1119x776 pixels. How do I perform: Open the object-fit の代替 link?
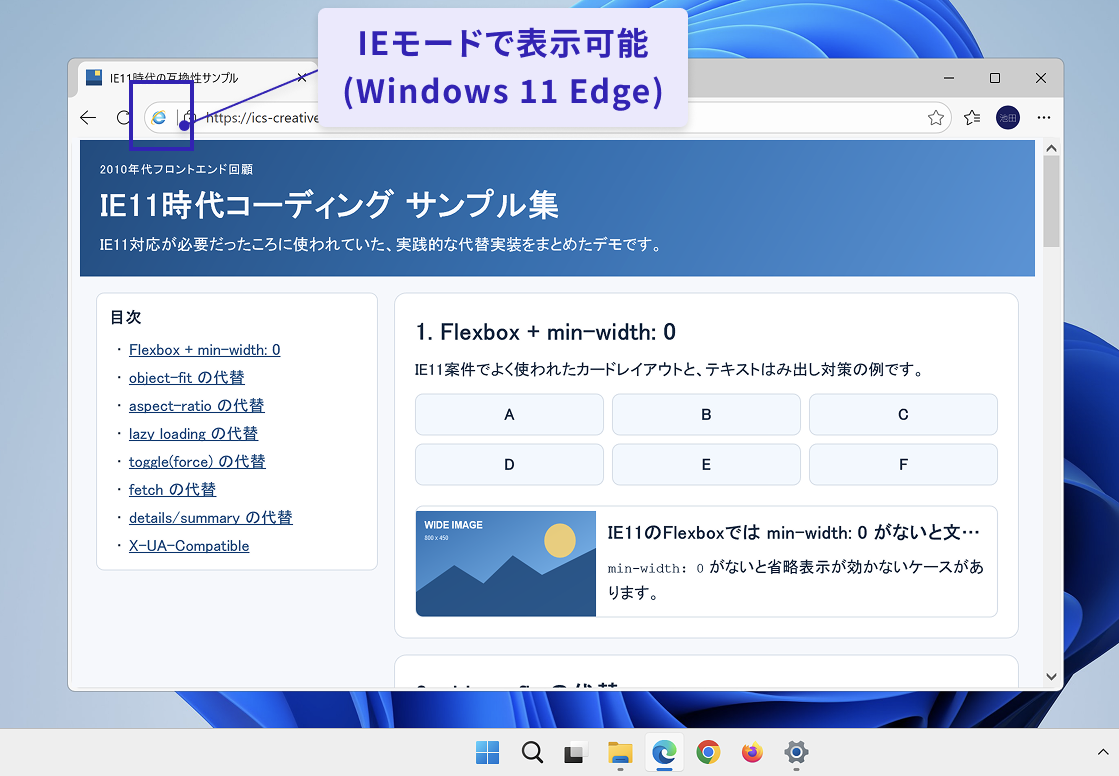click(x=186, y=378)
